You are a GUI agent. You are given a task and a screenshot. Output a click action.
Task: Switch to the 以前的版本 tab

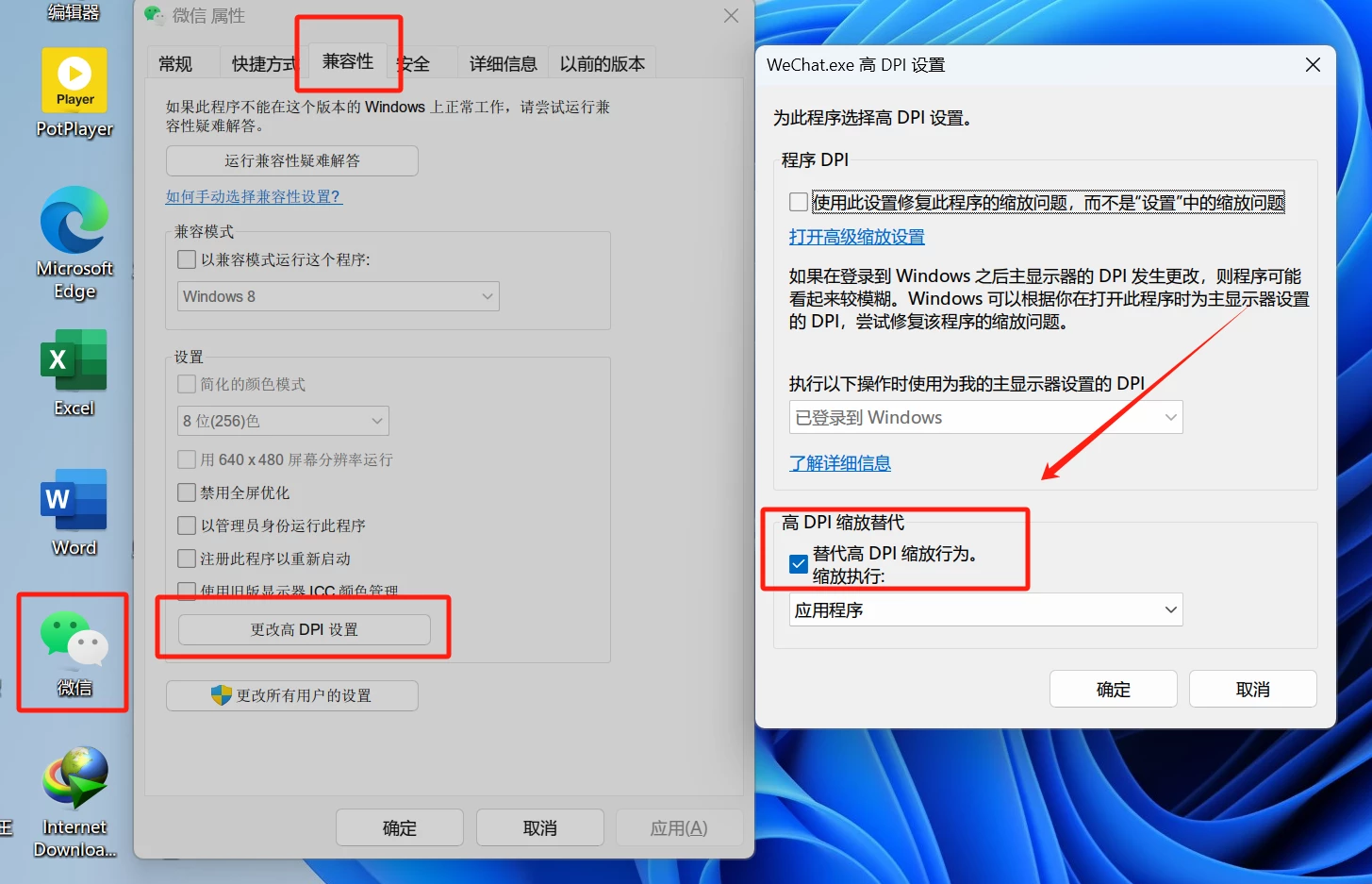click(602, 62)
